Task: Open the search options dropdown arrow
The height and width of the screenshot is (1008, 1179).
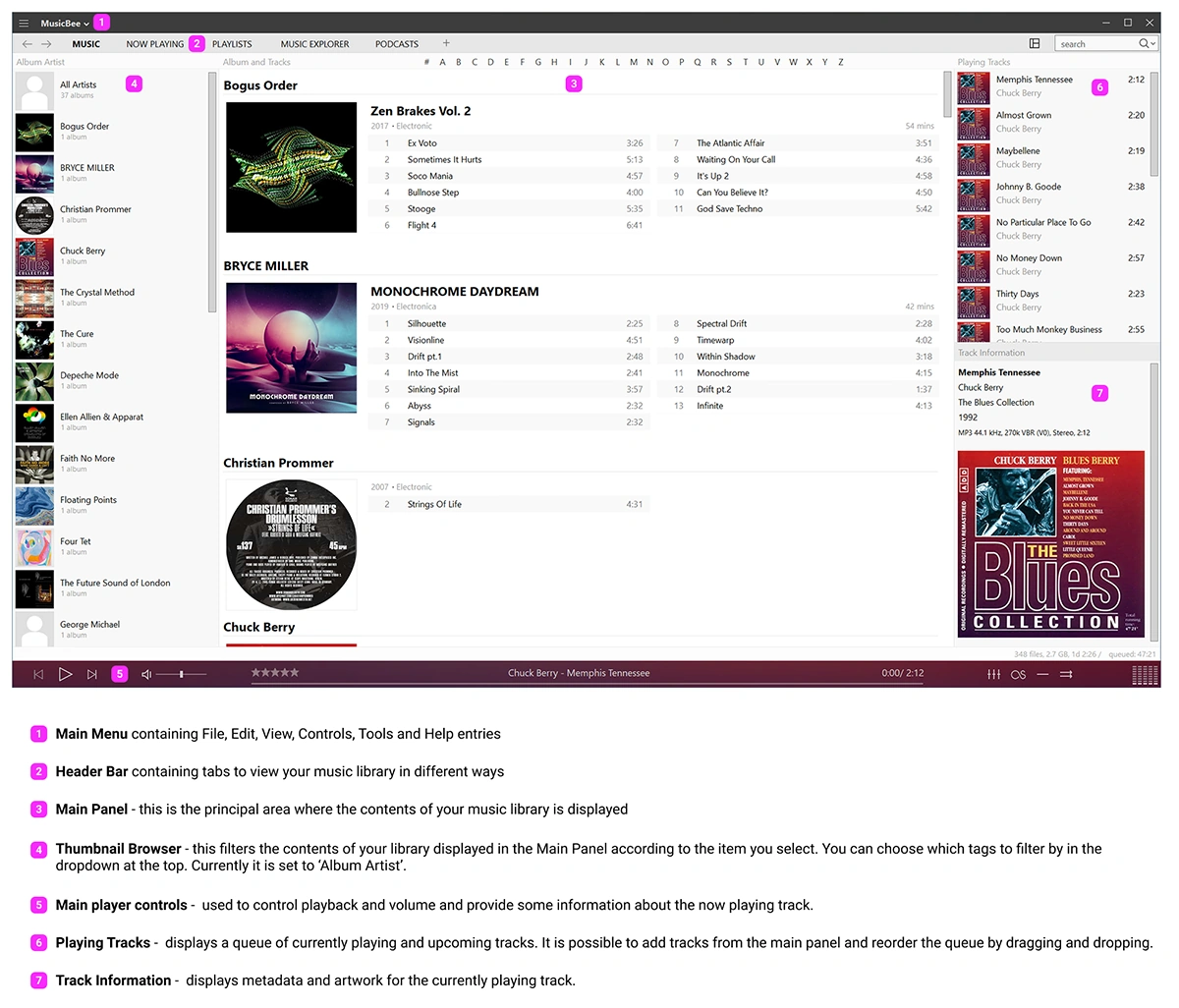Action: pos(1153,44)
